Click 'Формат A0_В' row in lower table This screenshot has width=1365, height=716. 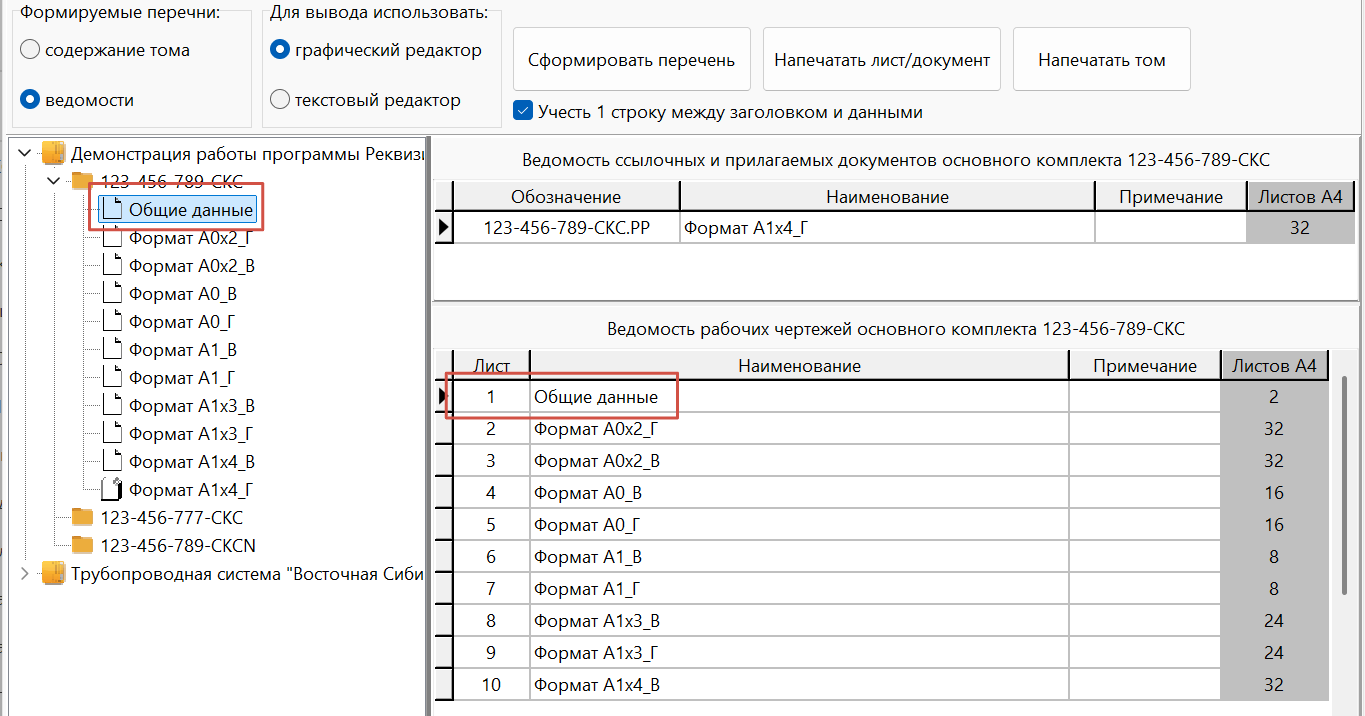799,493
